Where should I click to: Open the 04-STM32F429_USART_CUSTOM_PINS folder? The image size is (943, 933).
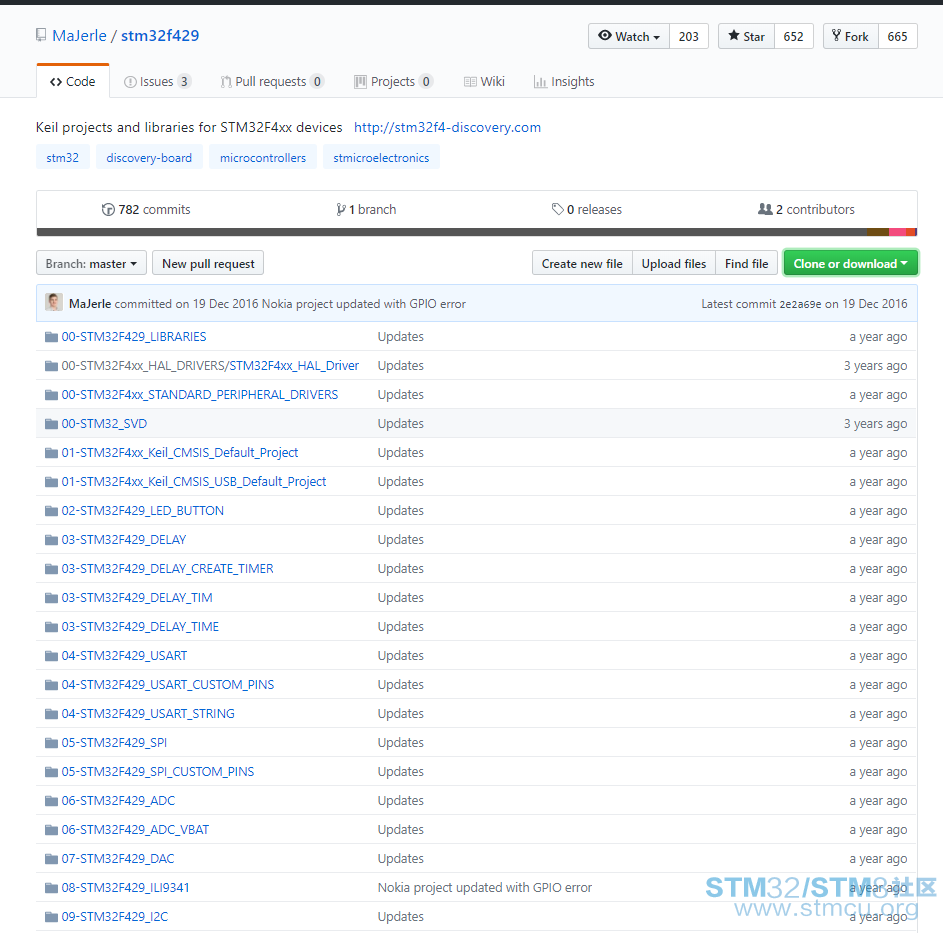[x=168, y=685]
